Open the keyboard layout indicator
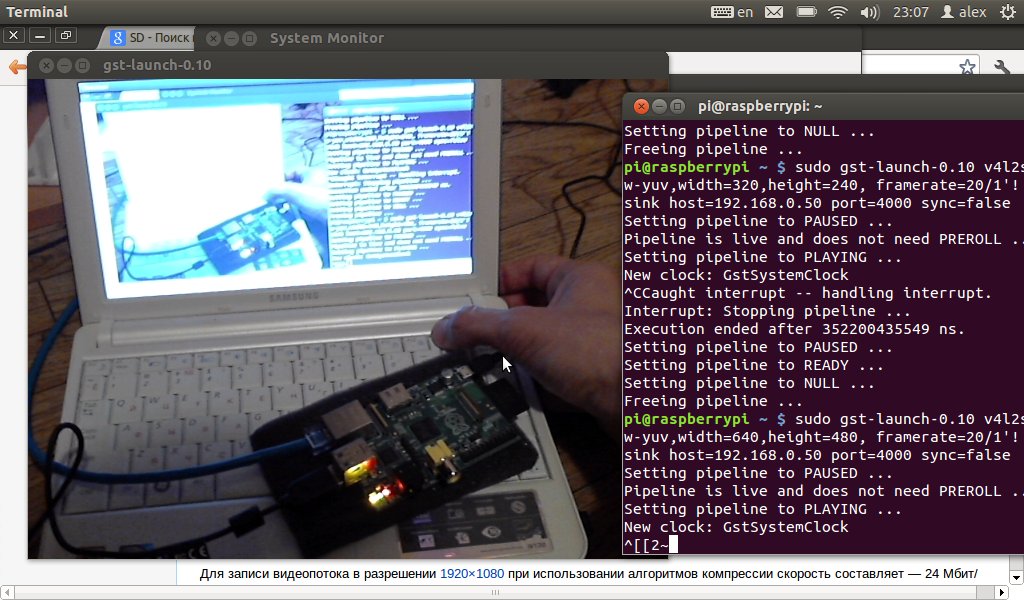 721,12
